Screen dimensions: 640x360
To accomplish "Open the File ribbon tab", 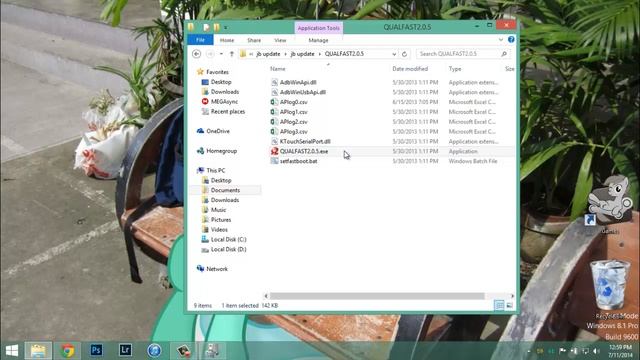I will tap(200, 40).
